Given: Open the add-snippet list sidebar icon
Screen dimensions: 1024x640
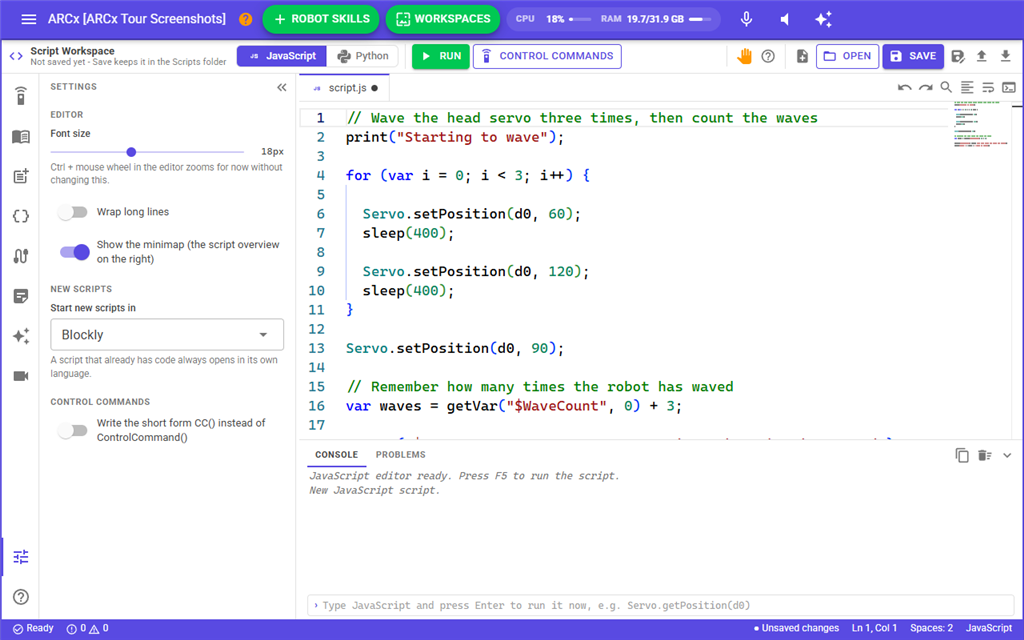Looking at the screenshot, I should (21, 176).
